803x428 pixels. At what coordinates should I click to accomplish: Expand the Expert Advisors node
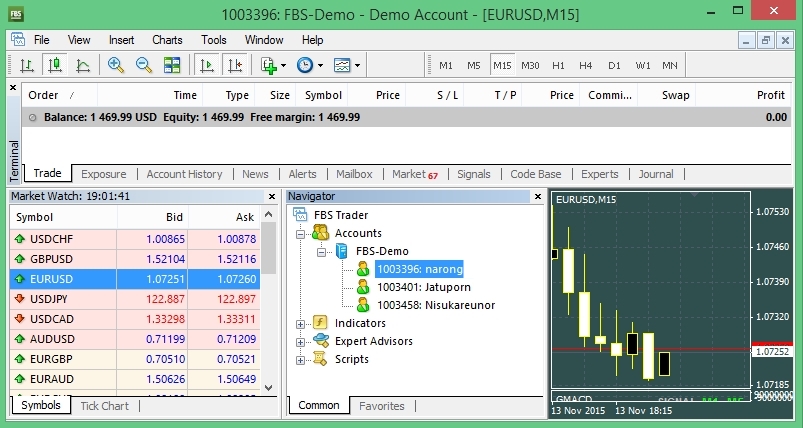click(x=301, y=342)
